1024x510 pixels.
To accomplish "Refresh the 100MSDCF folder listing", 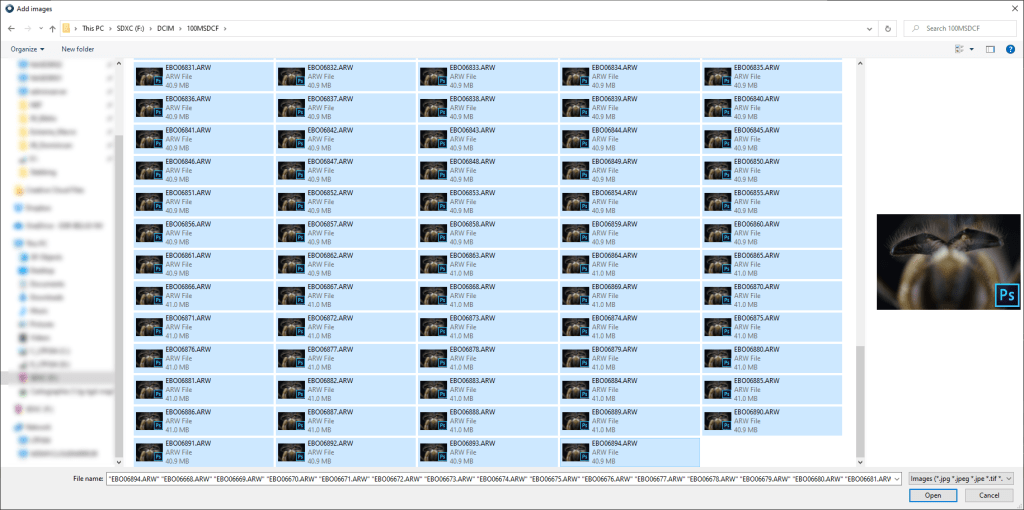I will tap(892, 28).
